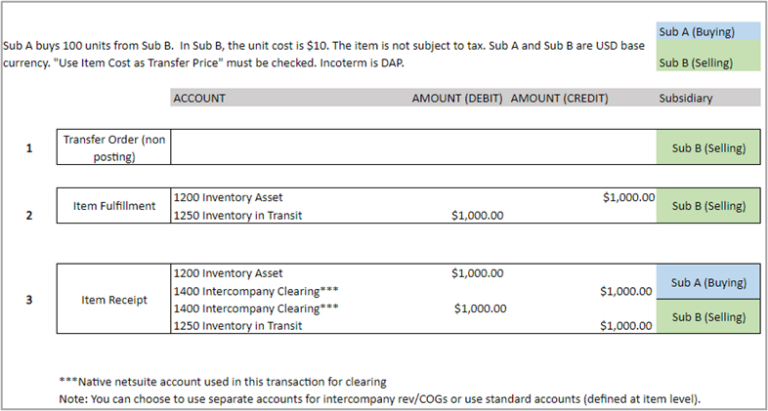Screen dimensions: 768x411
Task: Select 1250 Inventory in Transit under Item Fulfillment
Action: (x=238, y=215)
